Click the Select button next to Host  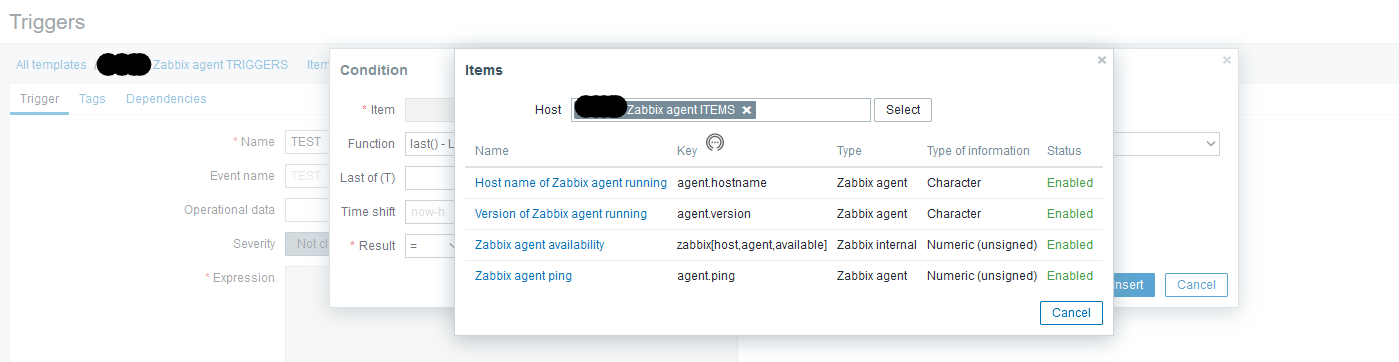point(903,110)
